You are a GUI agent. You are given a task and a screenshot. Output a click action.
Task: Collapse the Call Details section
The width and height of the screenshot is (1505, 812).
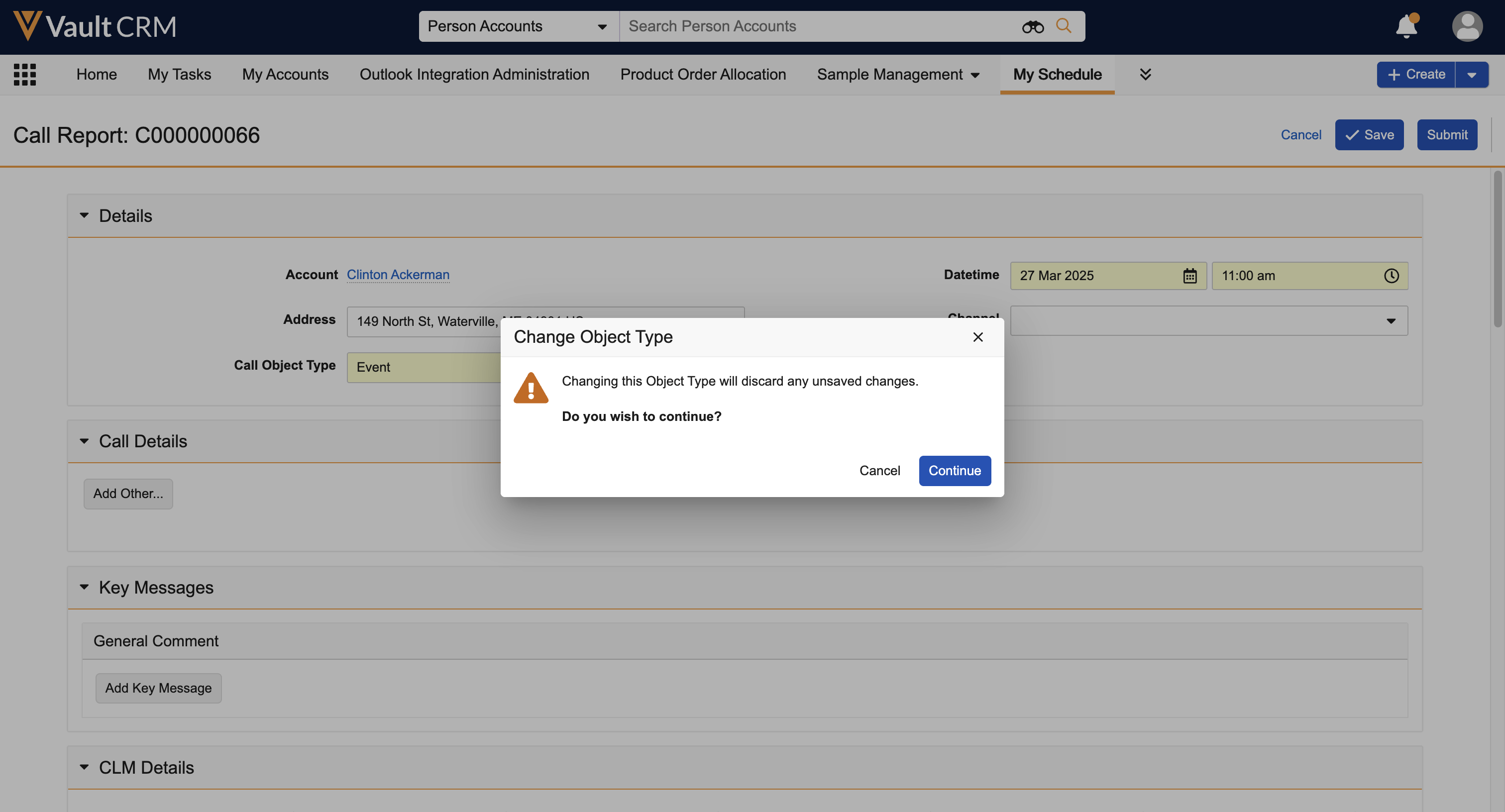click(x=84, y=441)
